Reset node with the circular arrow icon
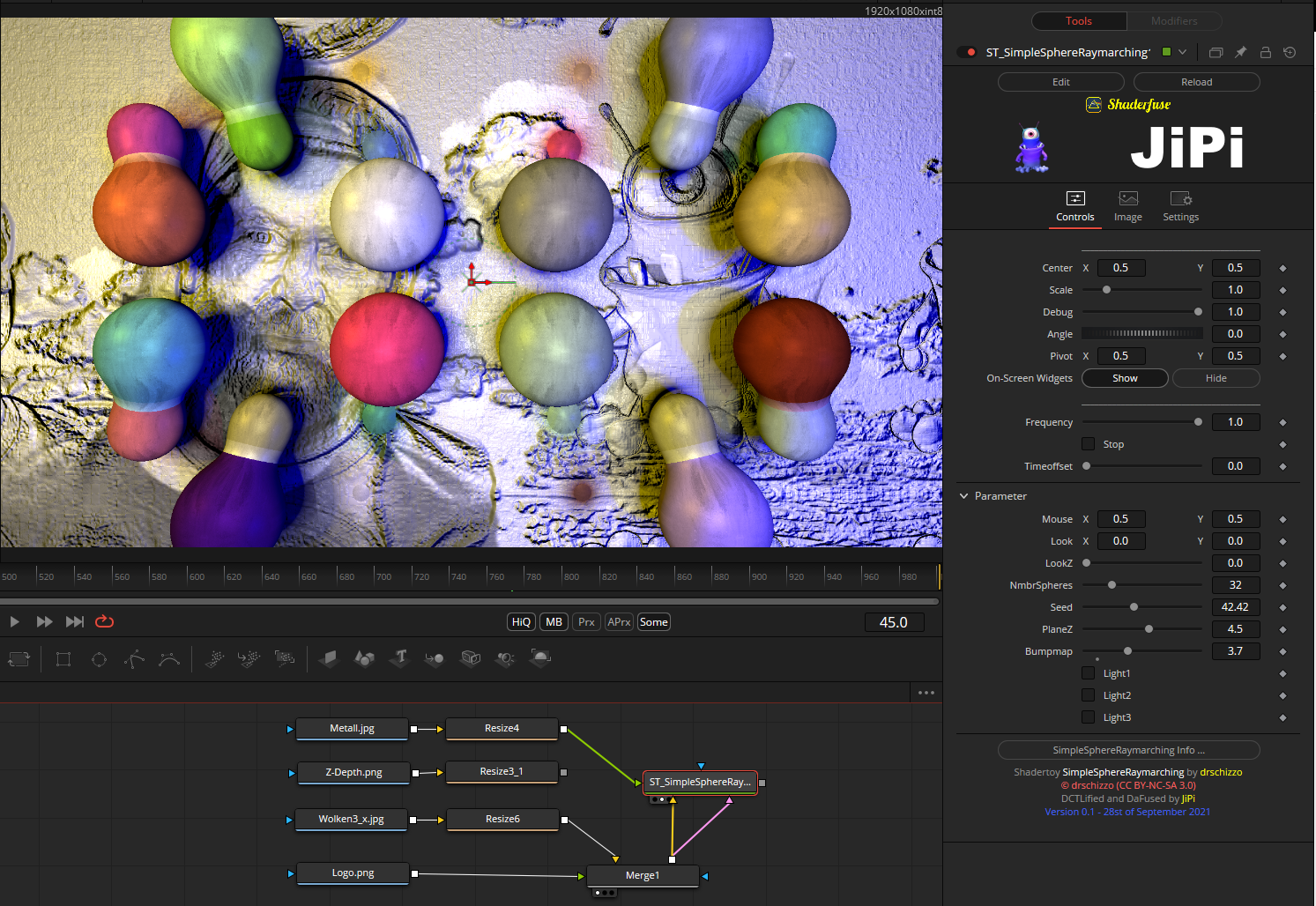1316x906 pixels. pyautogui.click(x=1290, y=52)
